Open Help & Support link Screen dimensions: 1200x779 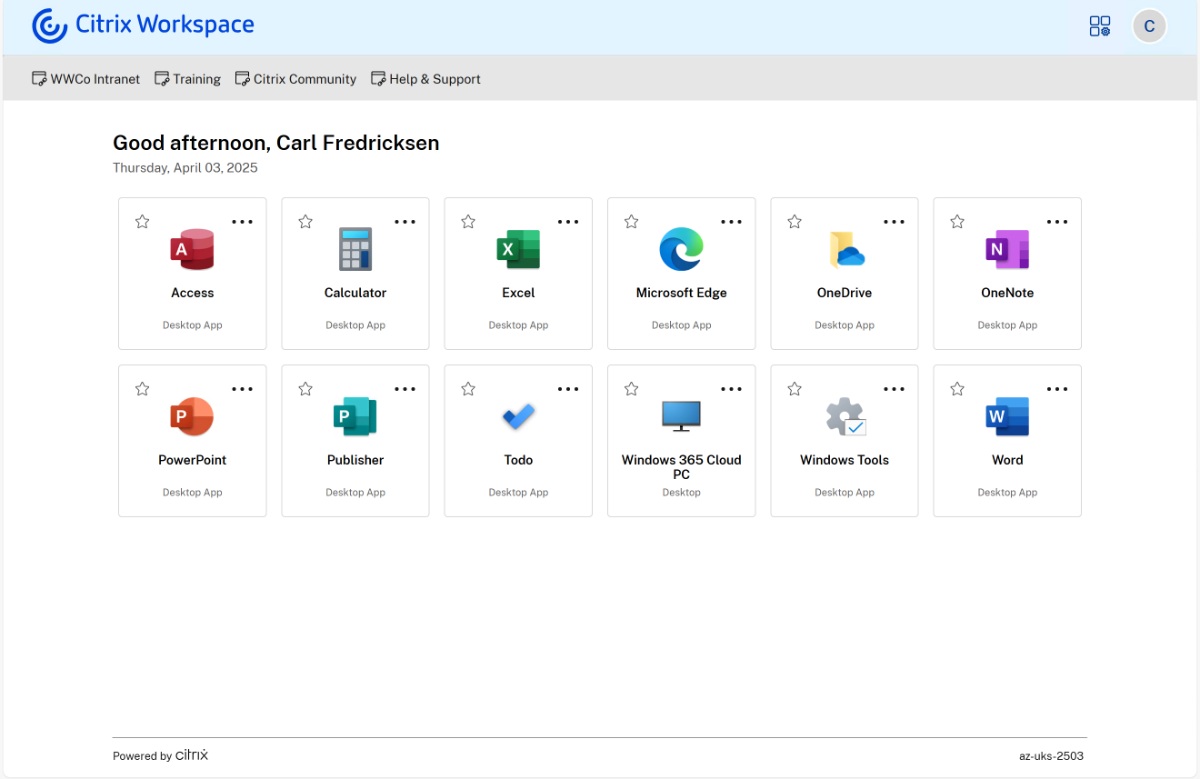click(x=426, y=79)
